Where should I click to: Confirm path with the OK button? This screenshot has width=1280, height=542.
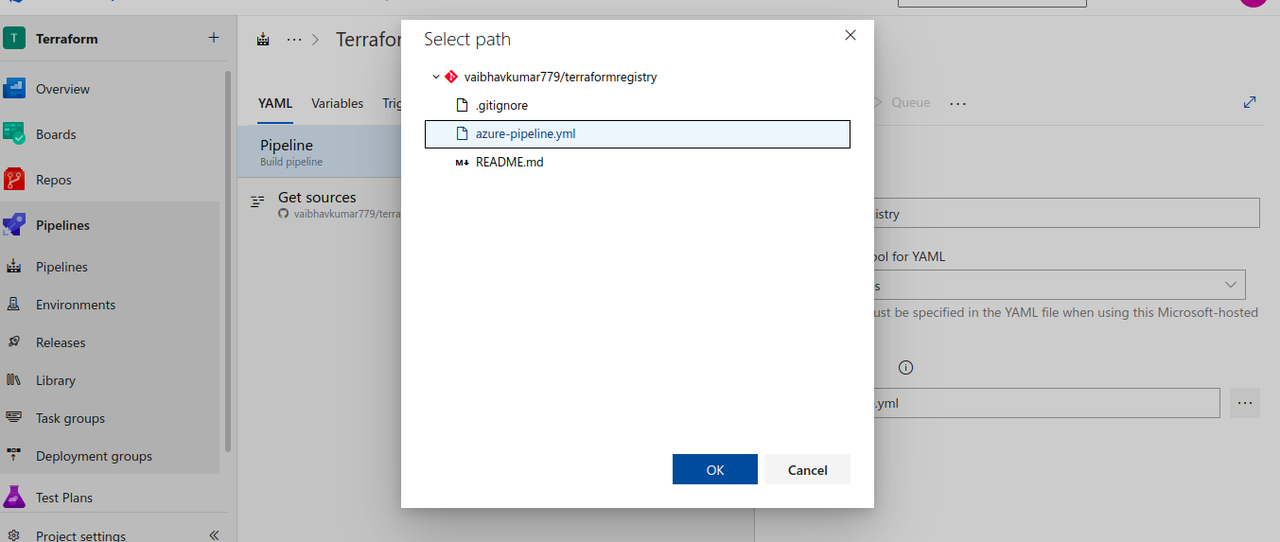[715, 470]
